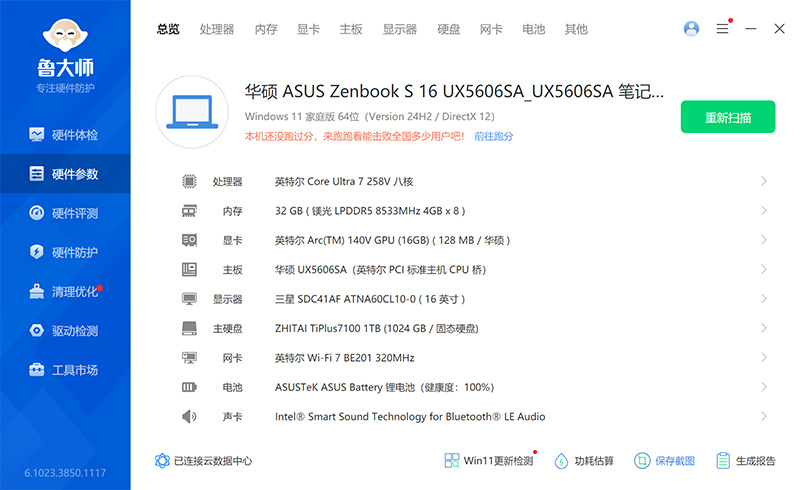Open the 硬件参数 sidebar item

pyautogui.click(x=65, y=174)
